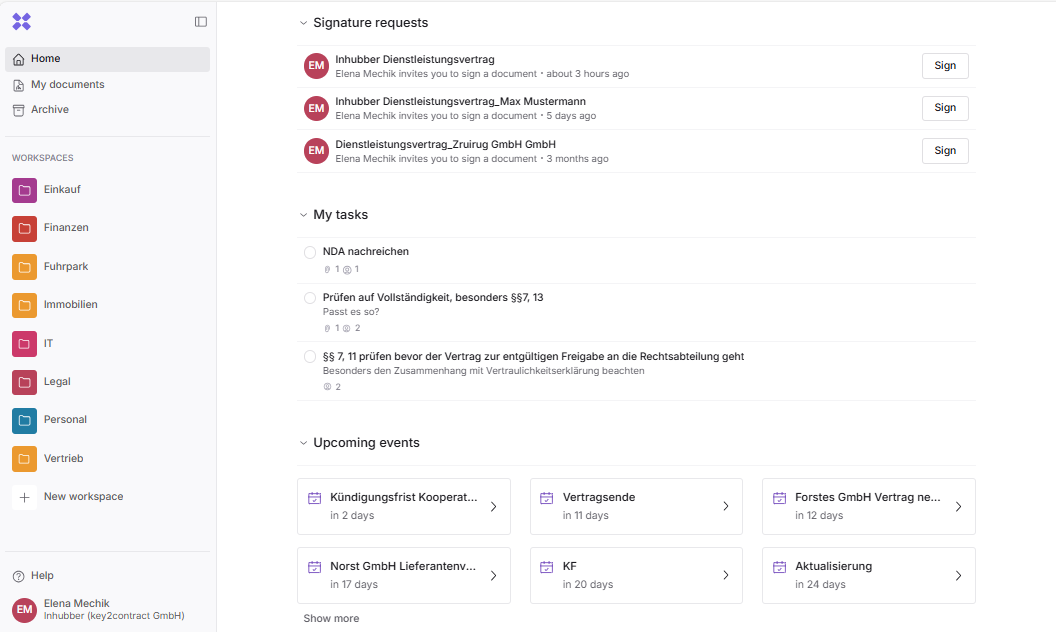Open the purple Einkauf workspace folder icon
Image resolution: width=1056 pixels, height=632 pixels.
[25, 190]
